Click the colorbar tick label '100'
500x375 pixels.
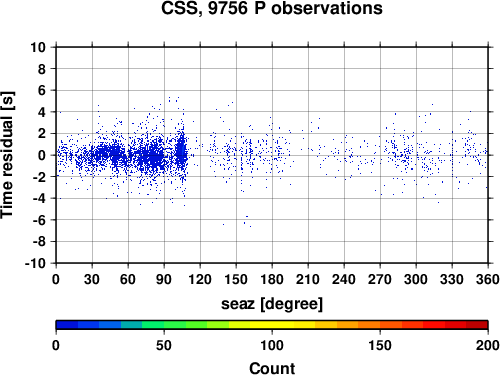click(x=272, y=345)
